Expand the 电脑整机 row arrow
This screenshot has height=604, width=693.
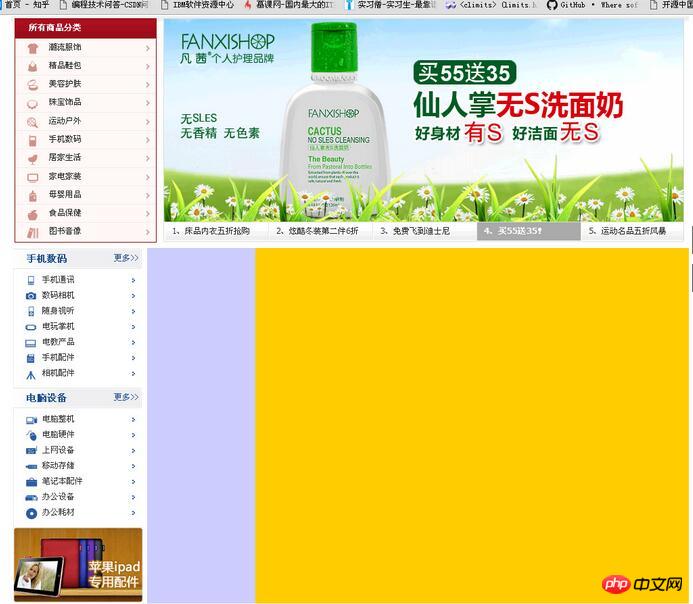tap(133, 419)
